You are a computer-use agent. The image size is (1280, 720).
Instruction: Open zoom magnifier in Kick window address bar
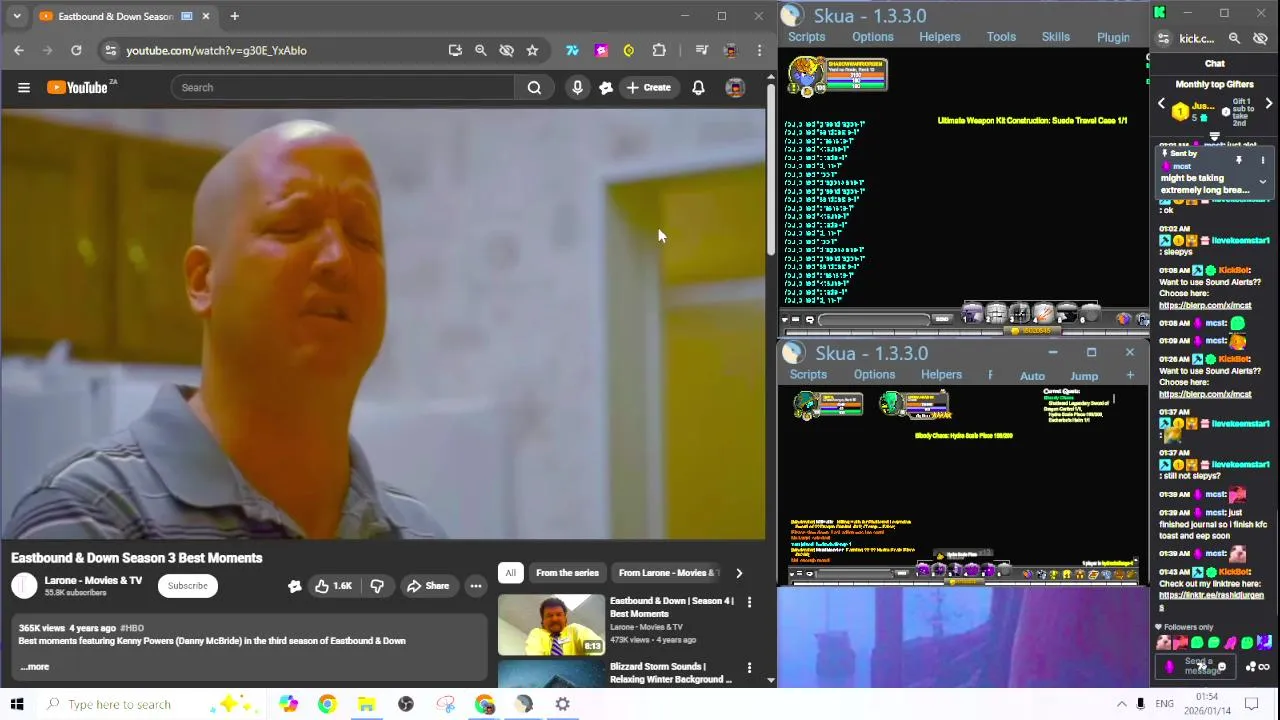point(1234,38)
